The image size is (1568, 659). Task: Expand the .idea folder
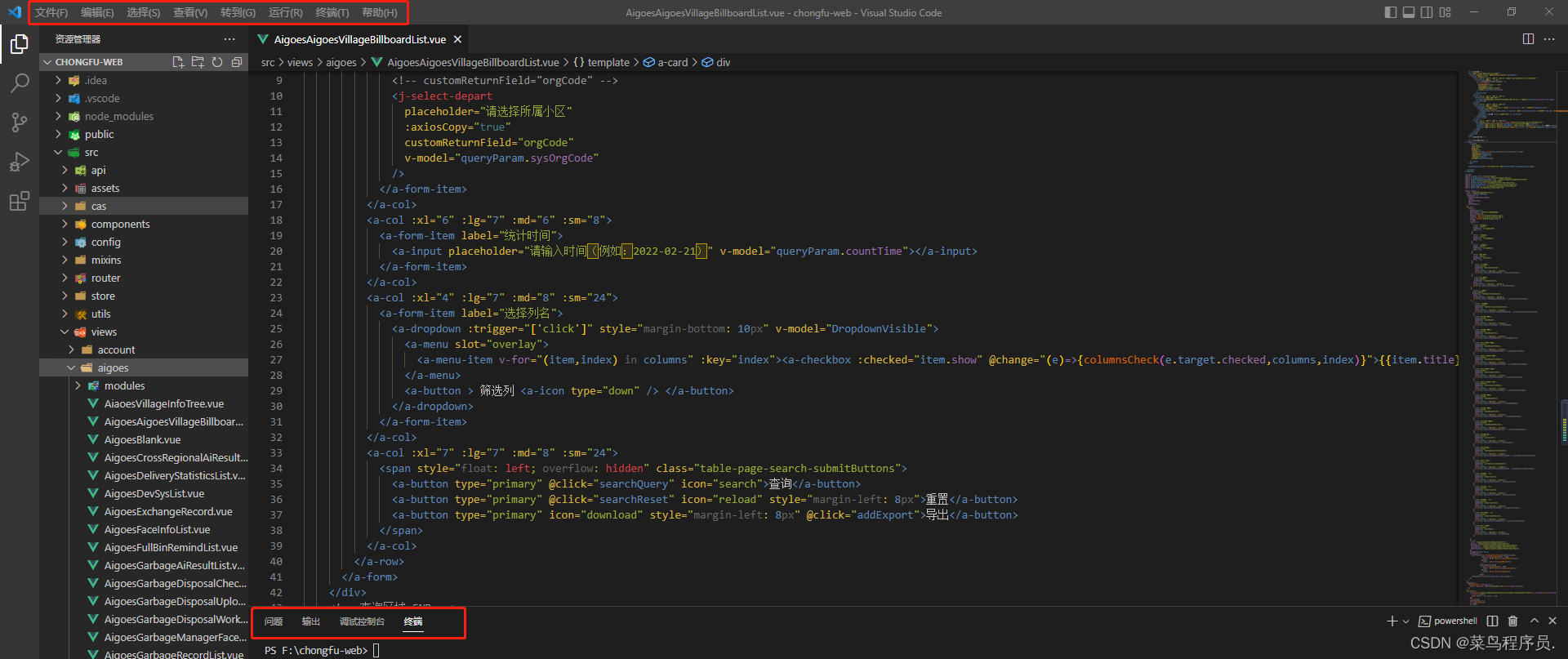[144, 80]
